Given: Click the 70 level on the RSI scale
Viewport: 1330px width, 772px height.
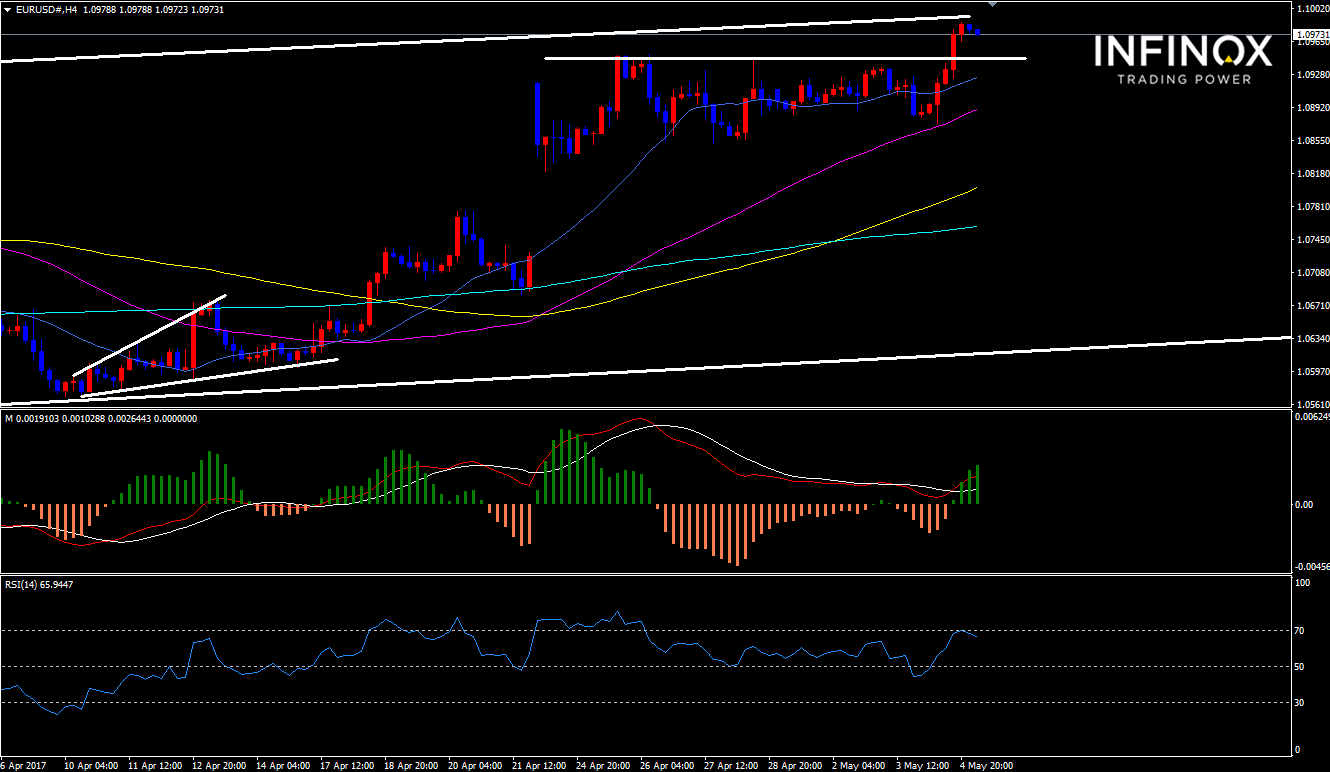Looking at the screenshot, I should pos(1300,631).
